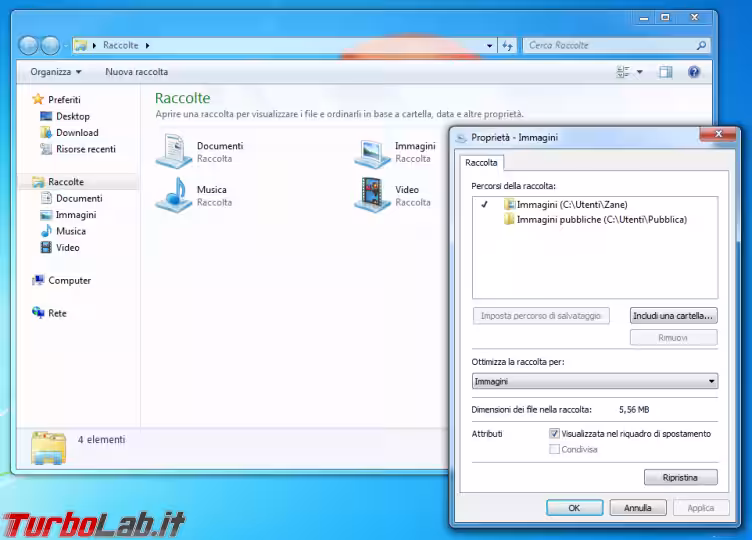752x540 pixels.
Task: Open recent pages dropdown beside navigation arrows
Action: [65, 46]
